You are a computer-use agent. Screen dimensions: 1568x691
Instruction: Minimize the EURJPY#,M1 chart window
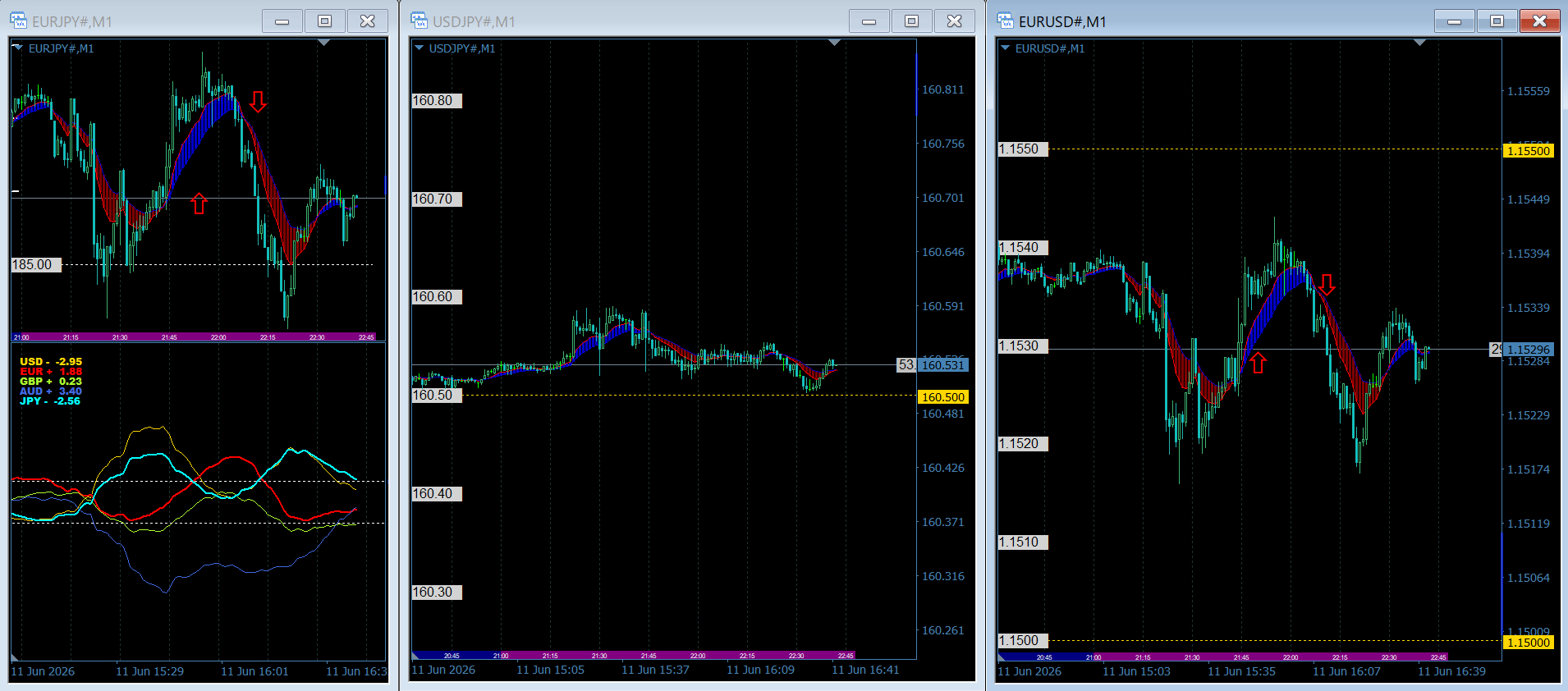tap(282, 21)
